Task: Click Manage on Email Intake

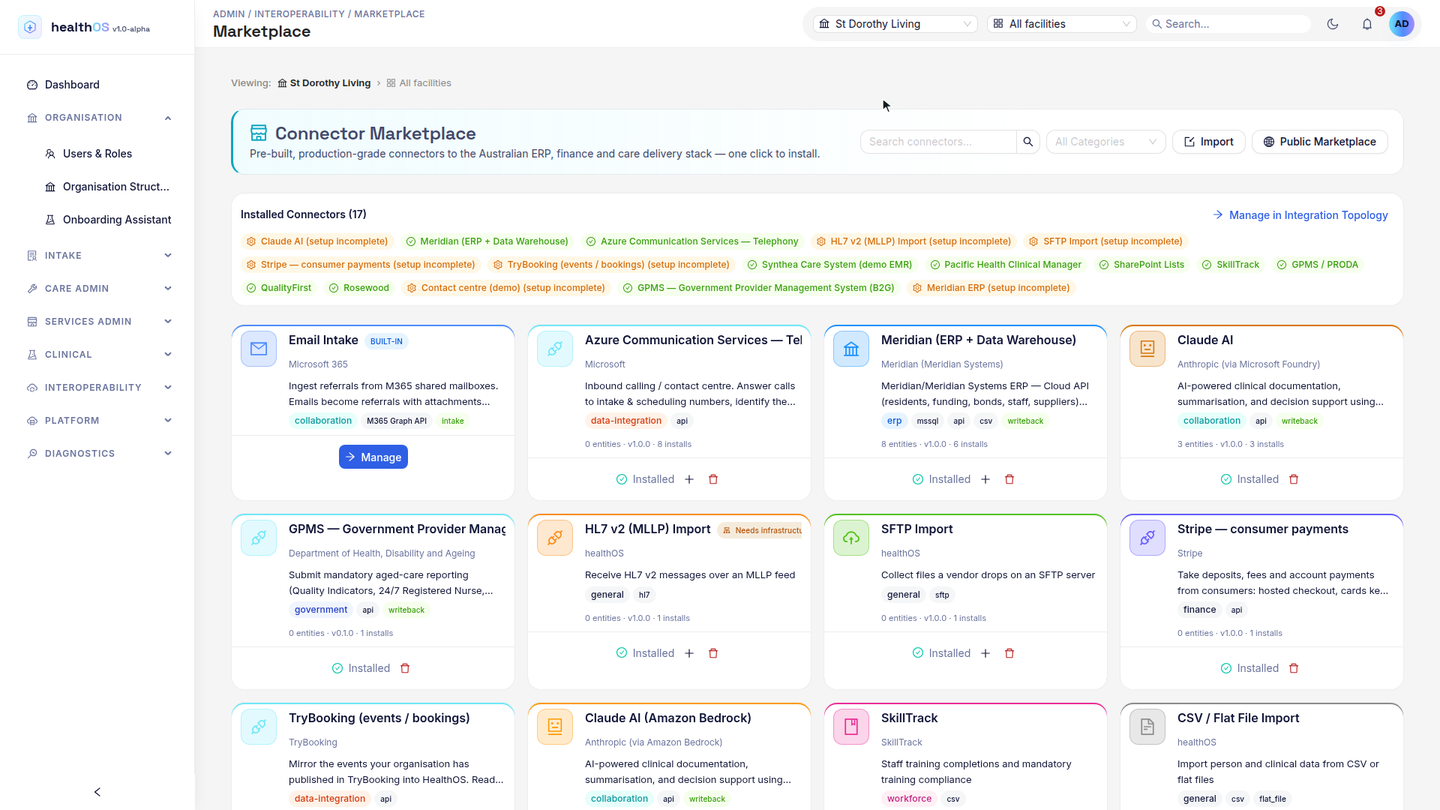Action: pyautogui.click(x=373, y=457)
